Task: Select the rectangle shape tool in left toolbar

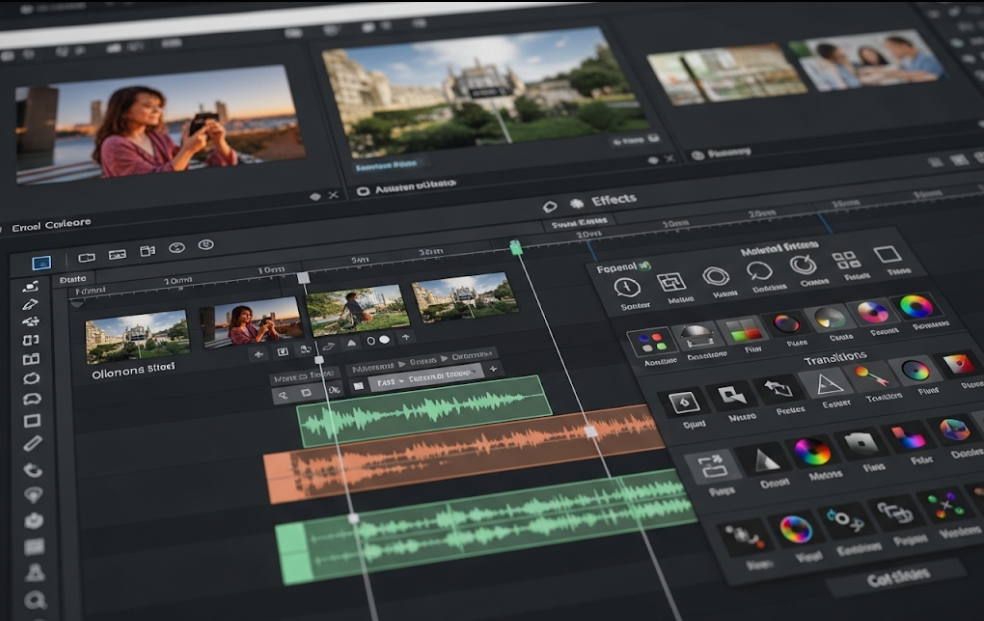Action: (x=32, y=421)
